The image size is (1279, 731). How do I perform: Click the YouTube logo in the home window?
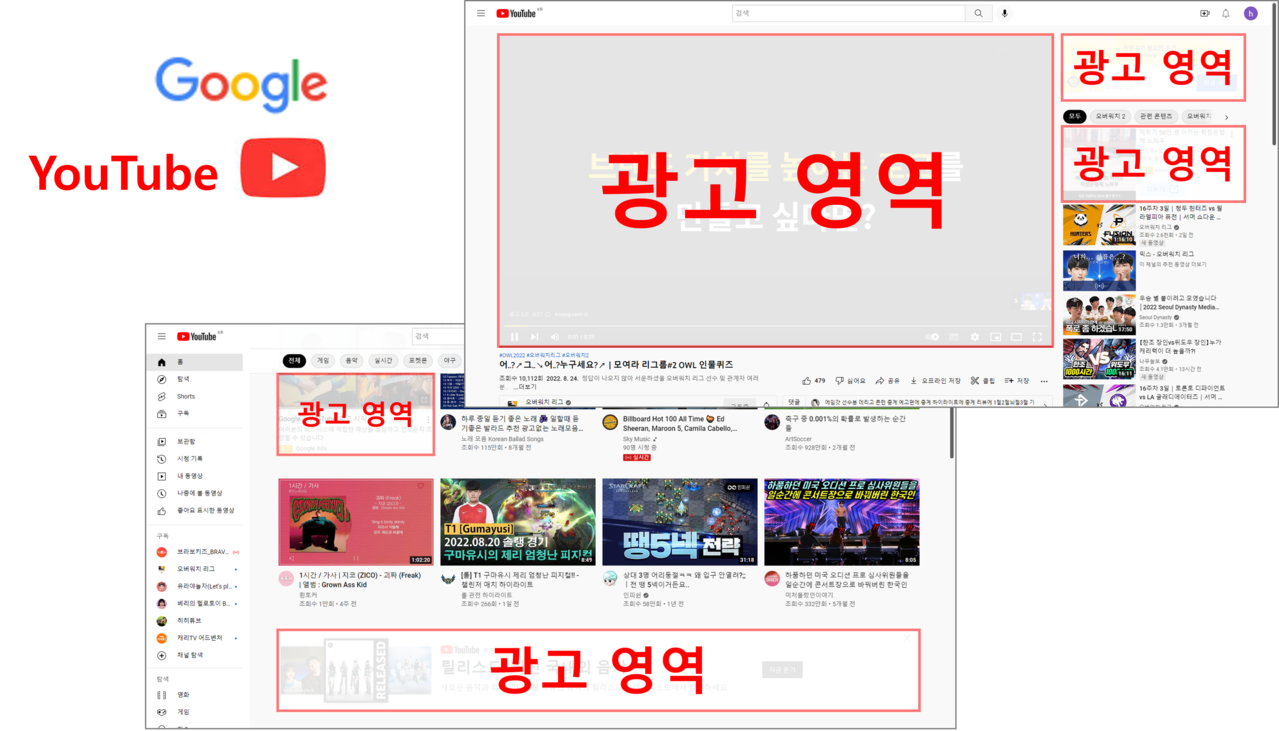pos(198,337)
